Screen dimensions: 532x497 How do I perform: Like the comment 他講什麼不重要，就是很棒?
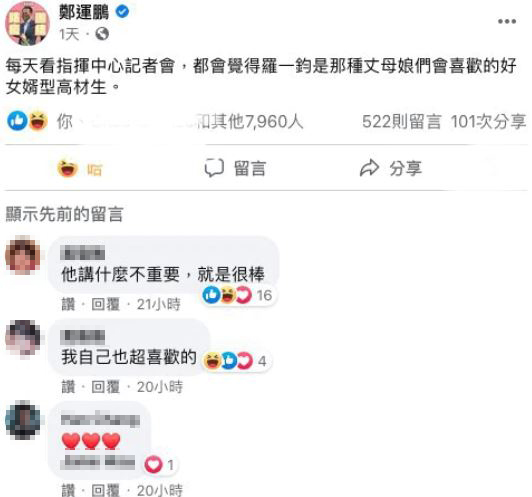click(68, 304)
